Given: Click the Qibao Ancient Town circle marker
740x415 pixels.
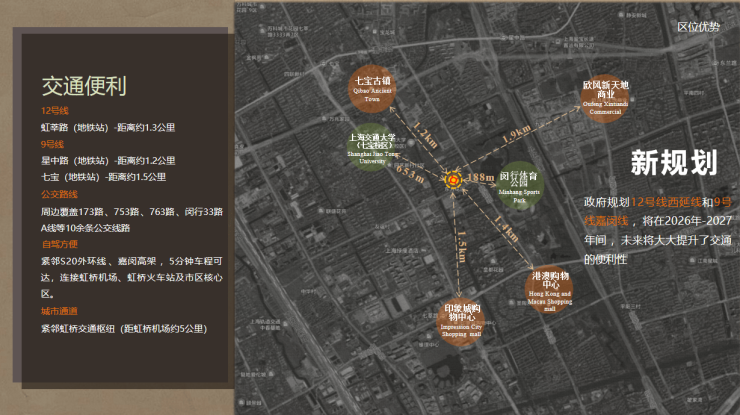Looking at the screenshot, I should tap(372, 89).
